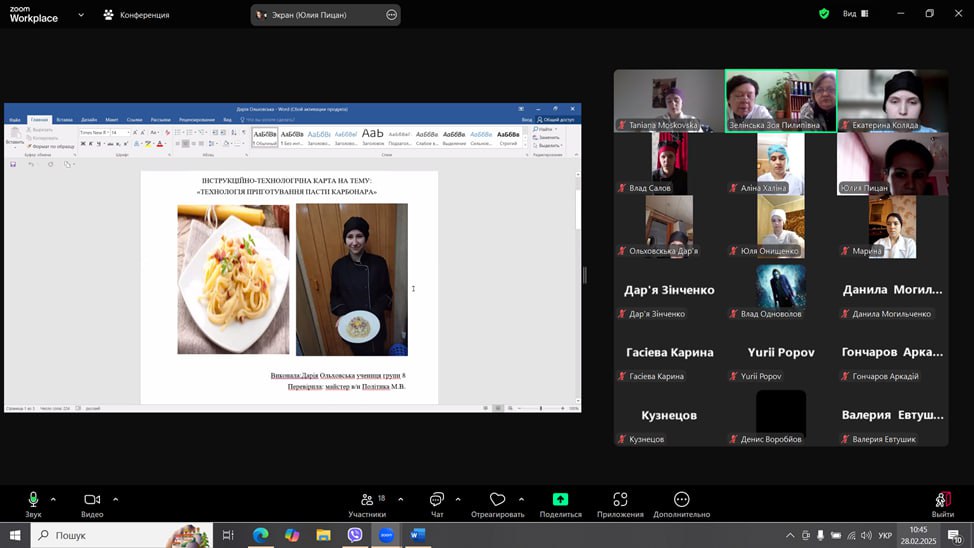Viewport: 974px width, 548px height.
Task: Click the Leave meeting icon
Action: pos(942,500)
